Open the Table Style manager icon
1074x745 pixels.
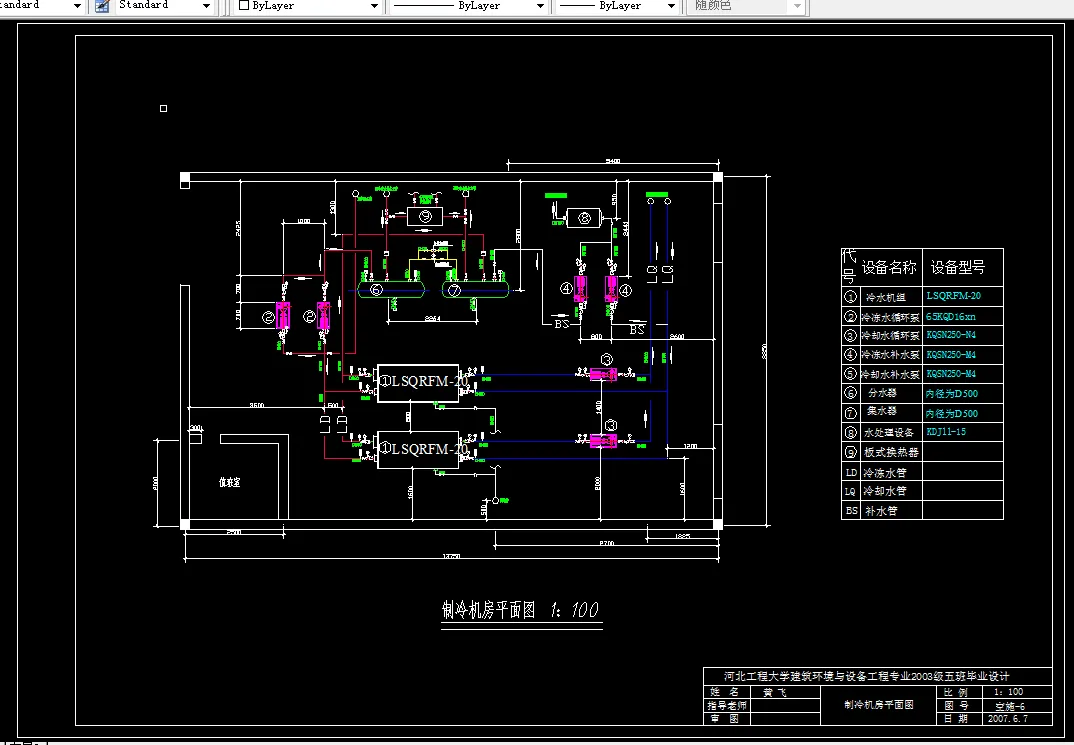tap(102, 6)
